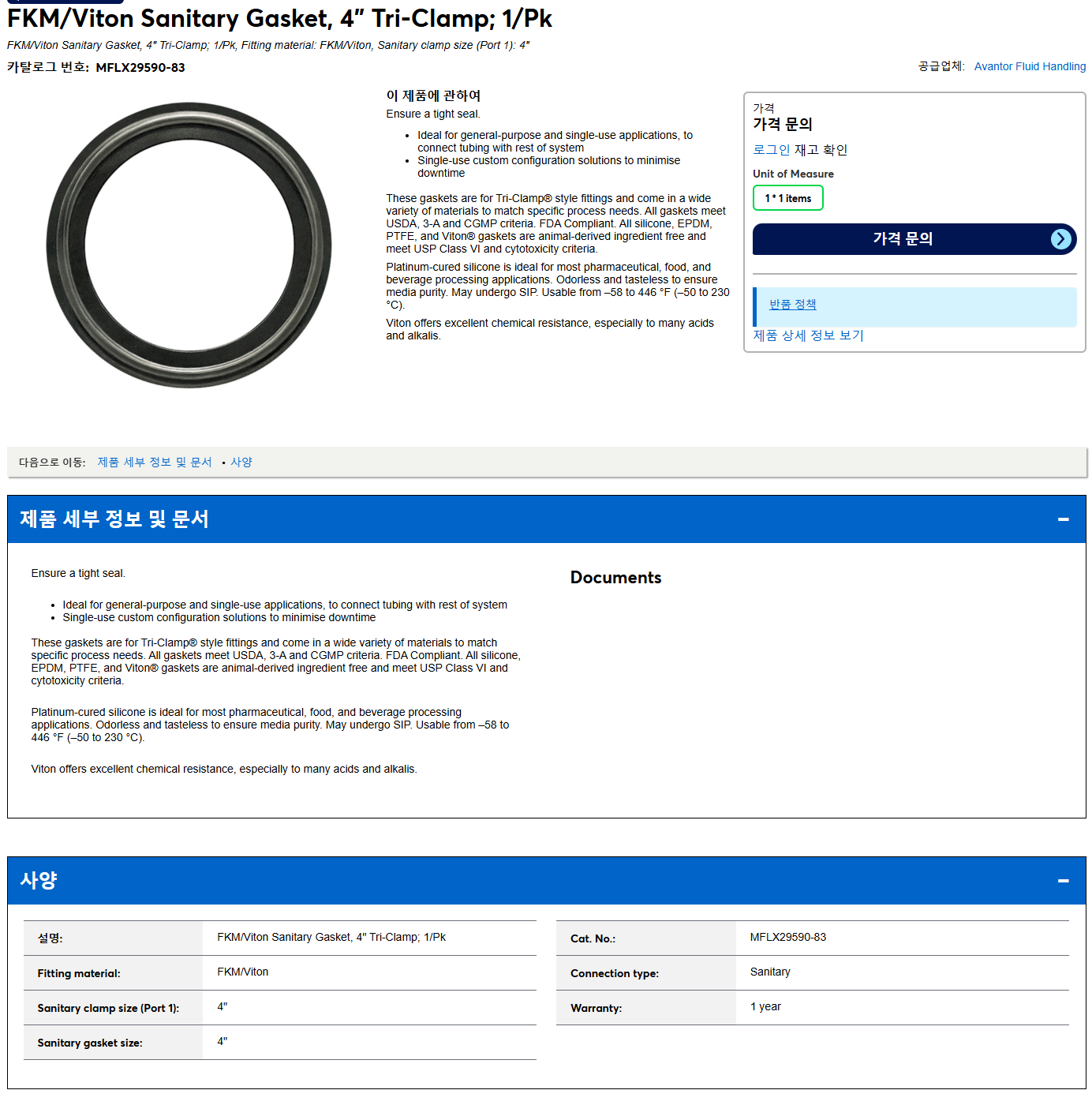1092x1105 pixels.
Task: Click the product title FKM/Viton Sanitary Gasket
Action: click(279, 18)
